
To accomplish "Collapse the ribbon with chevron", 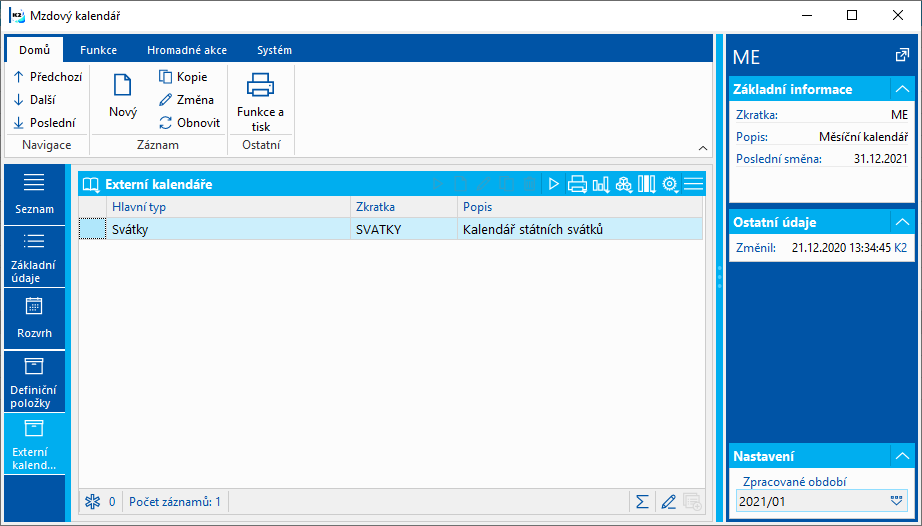I will pos(703,148).
